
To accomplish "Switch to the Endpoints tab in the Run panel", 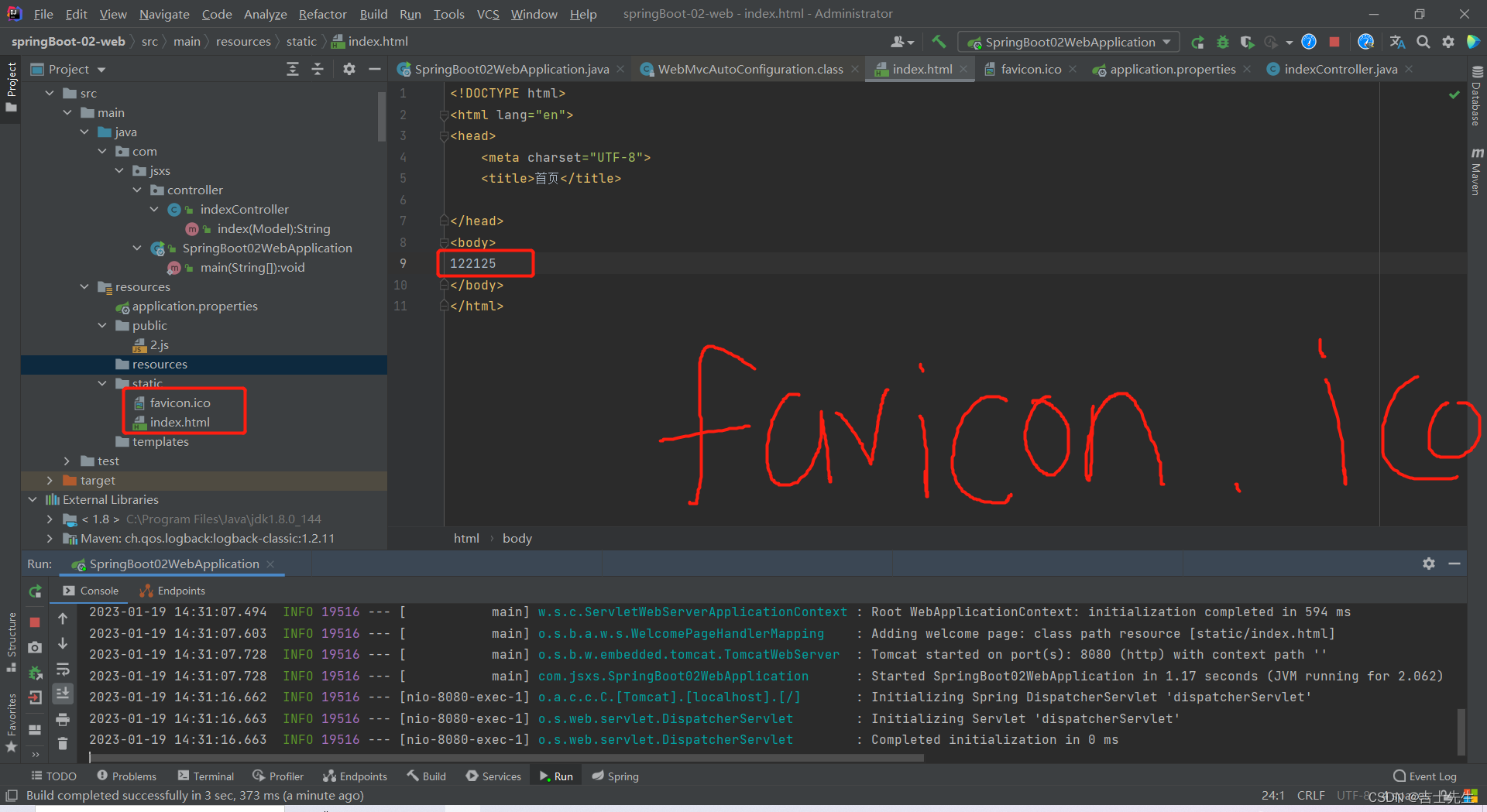I will click(172, 591).
